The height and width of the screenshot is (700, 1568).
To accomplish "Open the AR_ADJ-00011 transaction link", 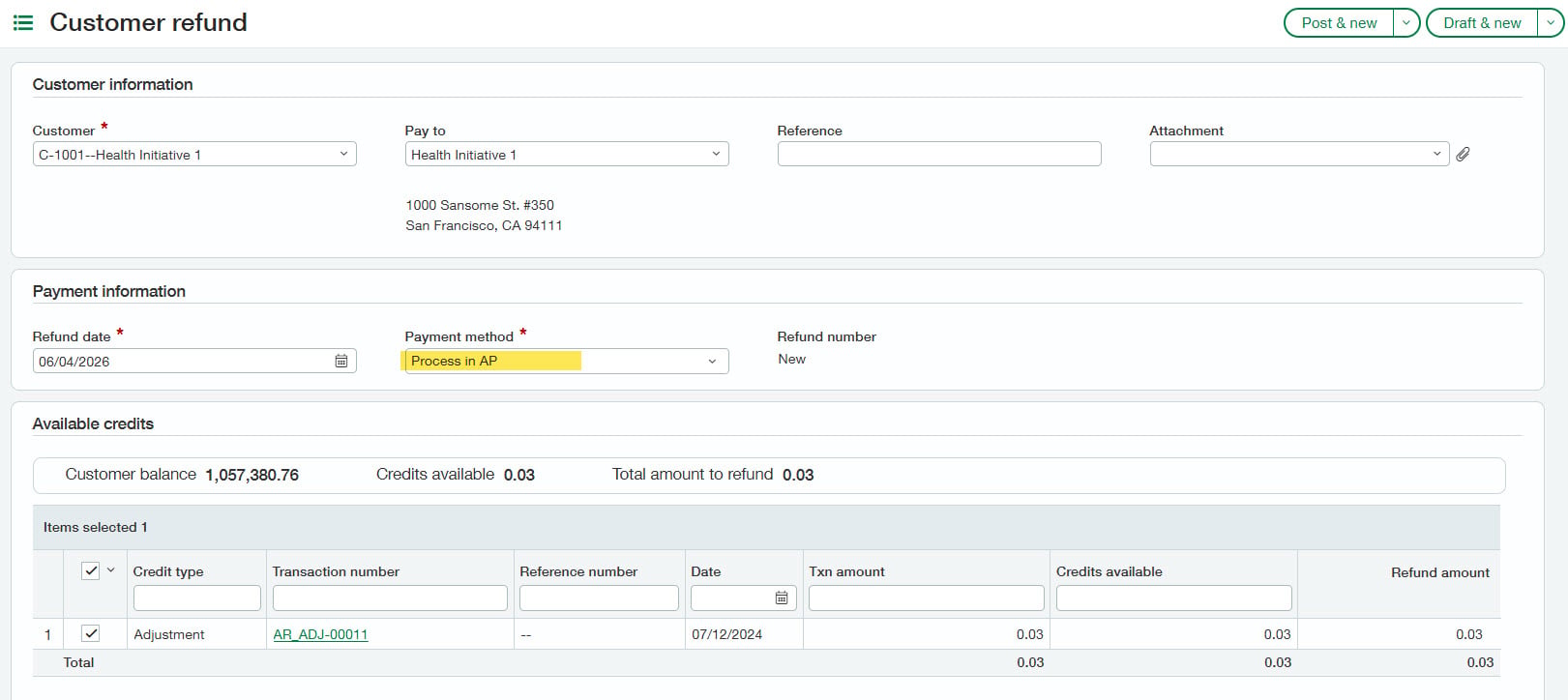I will [320, 634].
